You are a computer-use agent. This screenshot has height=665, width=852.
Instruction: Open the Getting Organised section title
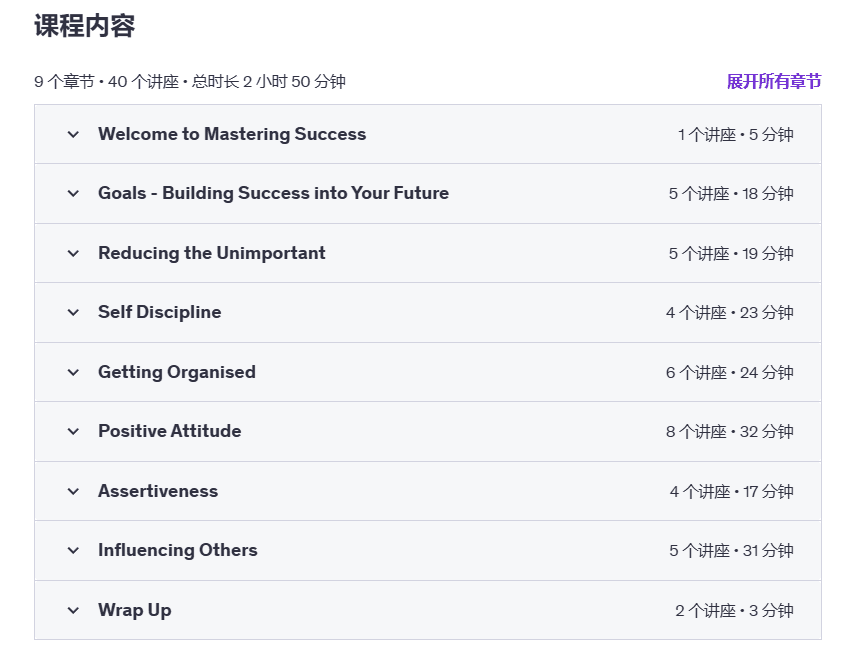[177, 372]
